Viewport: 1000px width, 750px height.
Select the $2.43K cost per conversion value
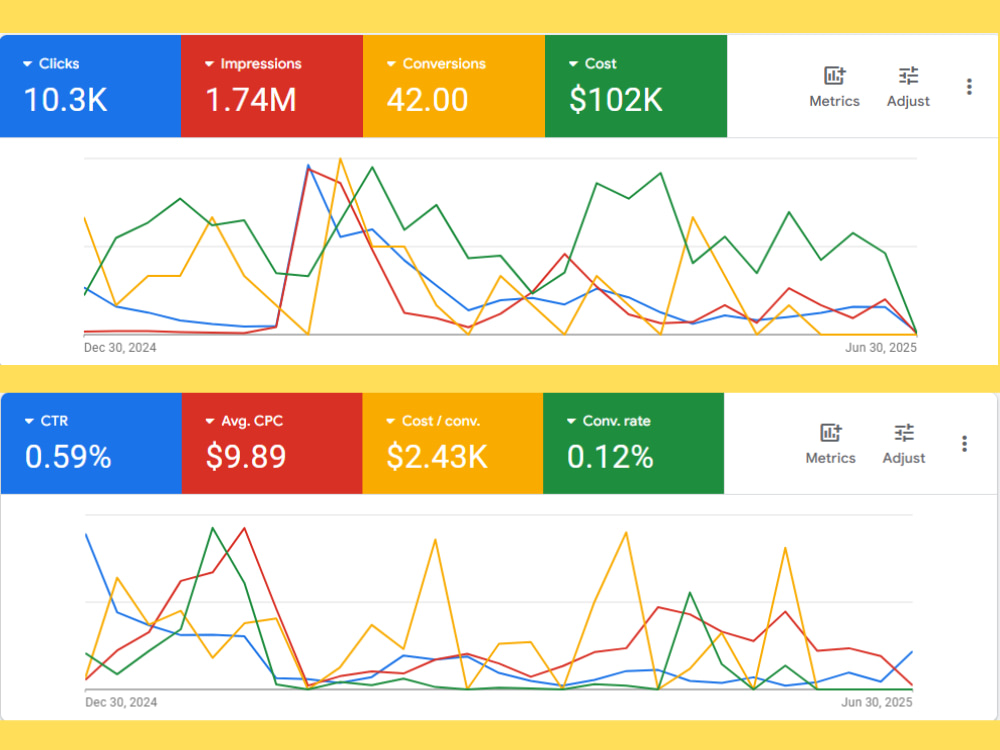[437, 457]
